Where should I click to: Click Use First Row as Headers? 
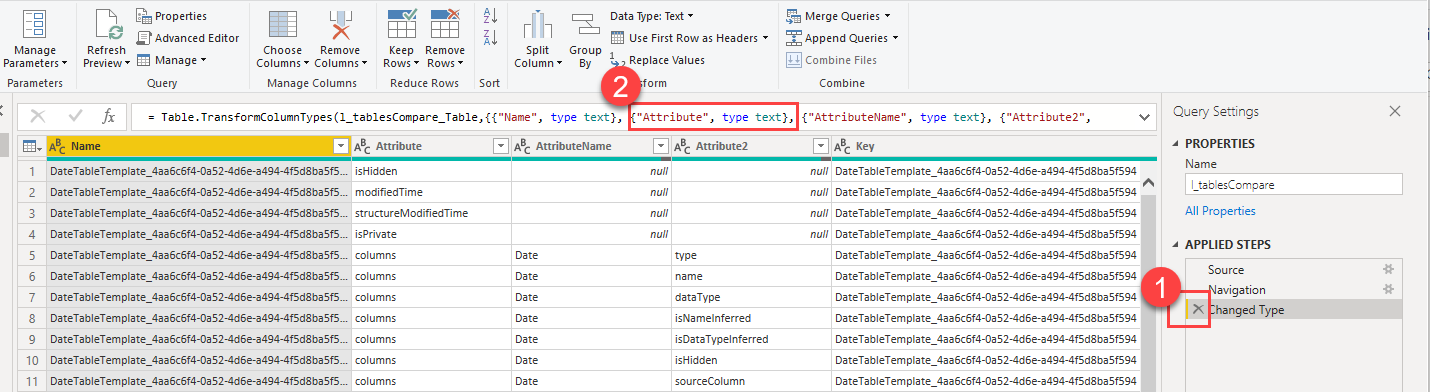point(689,38)
